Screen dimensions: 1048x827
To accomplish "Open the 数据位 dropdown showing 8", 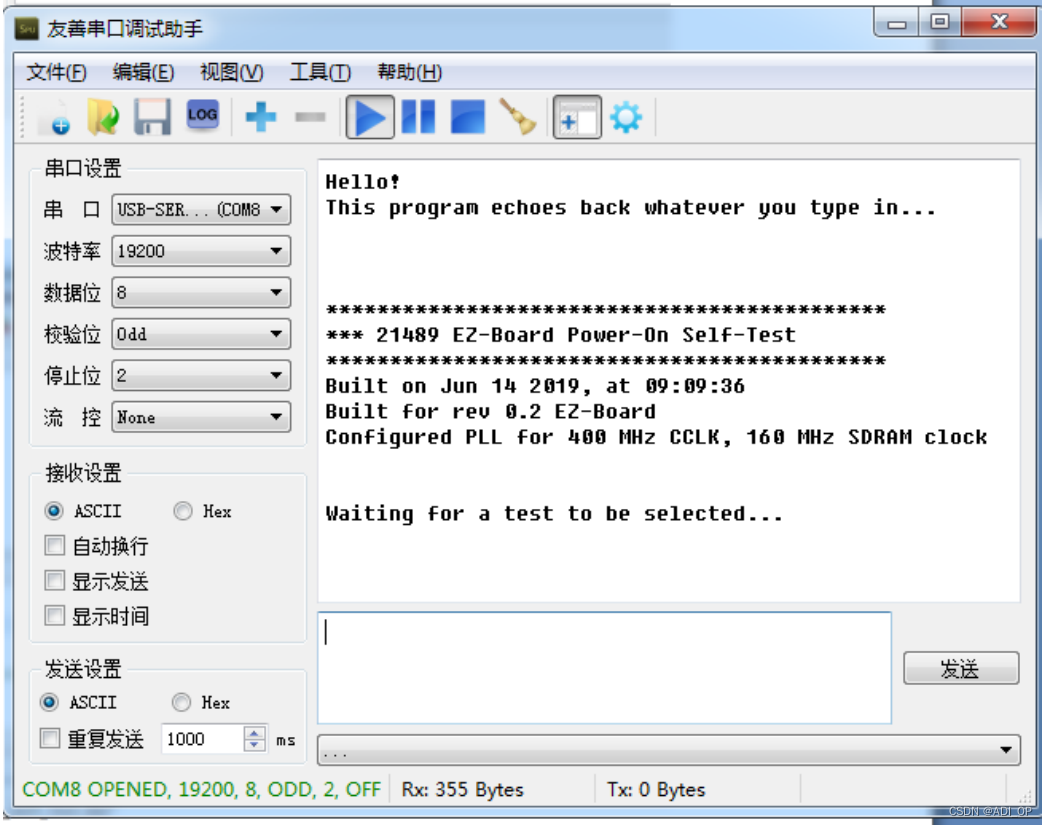I will pos(201,292).
